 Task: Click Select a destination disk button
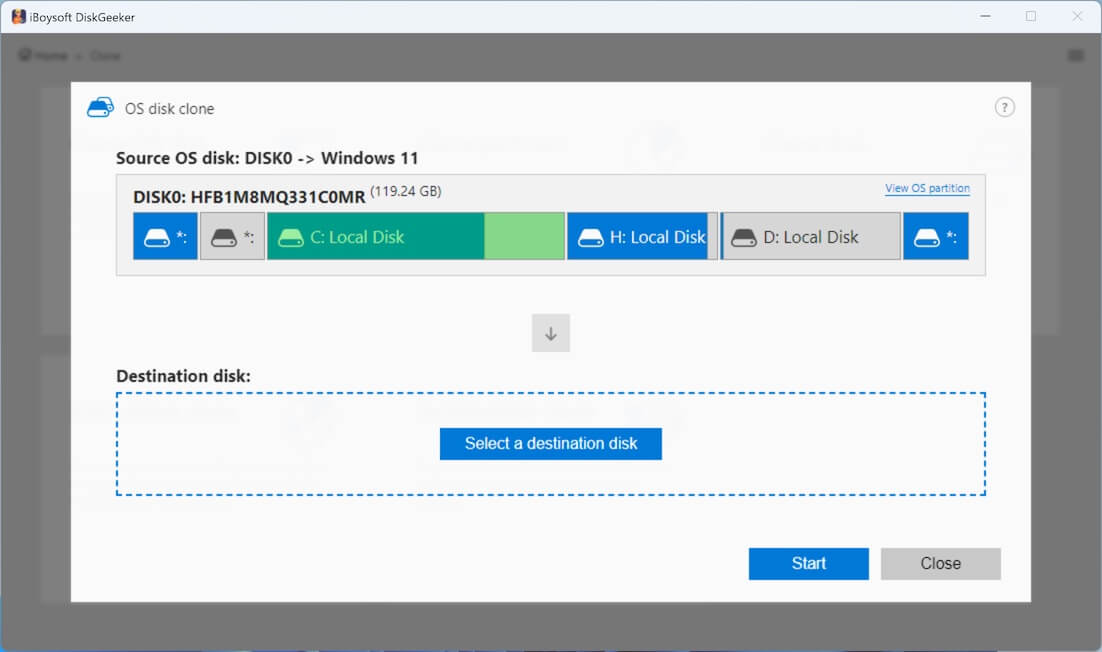click(551, 443)
